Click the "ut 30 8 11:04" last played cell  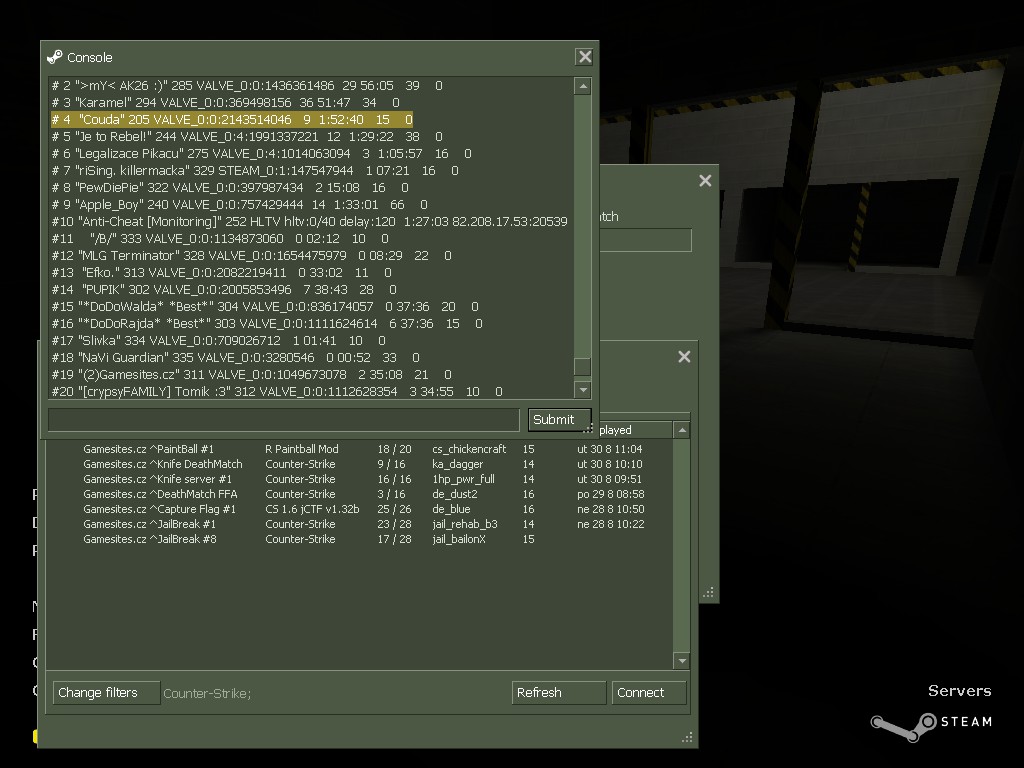click(x=609, y=449)
